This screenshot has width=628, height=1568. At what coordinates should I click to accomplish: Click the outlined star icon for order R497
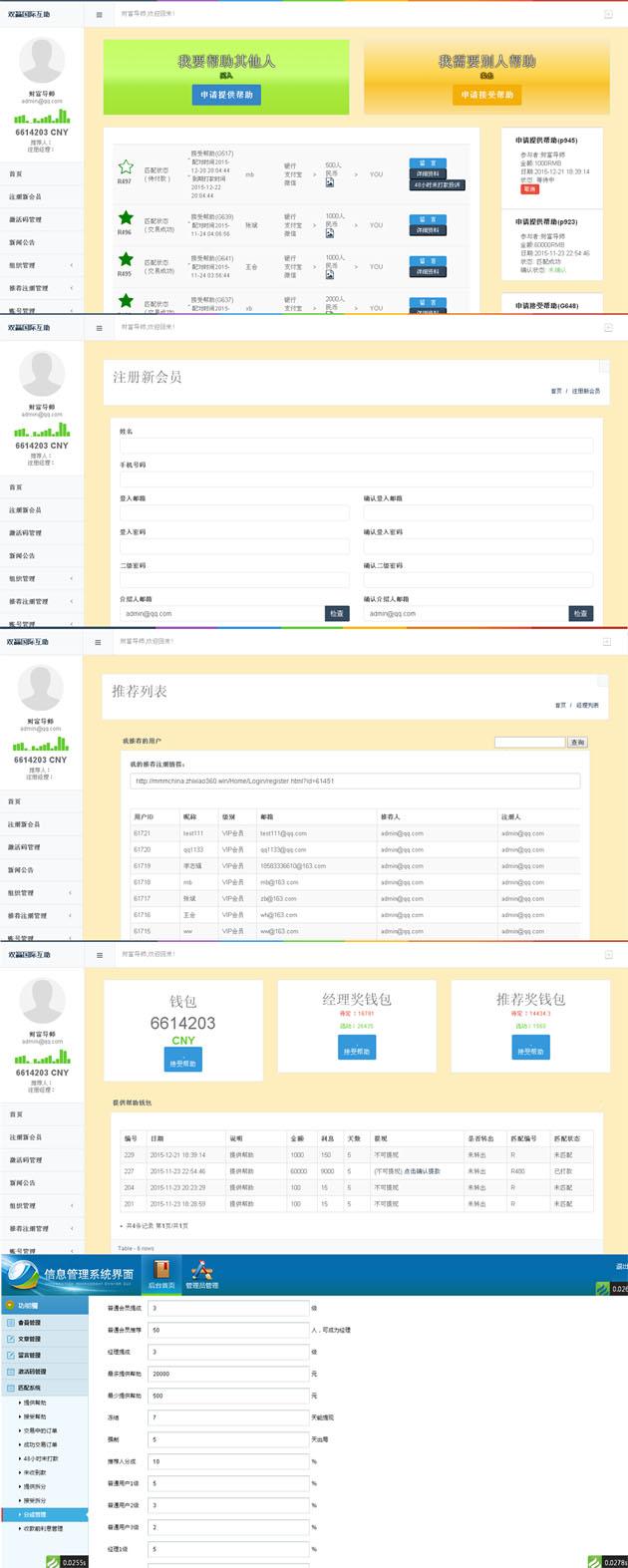(126, 167)
